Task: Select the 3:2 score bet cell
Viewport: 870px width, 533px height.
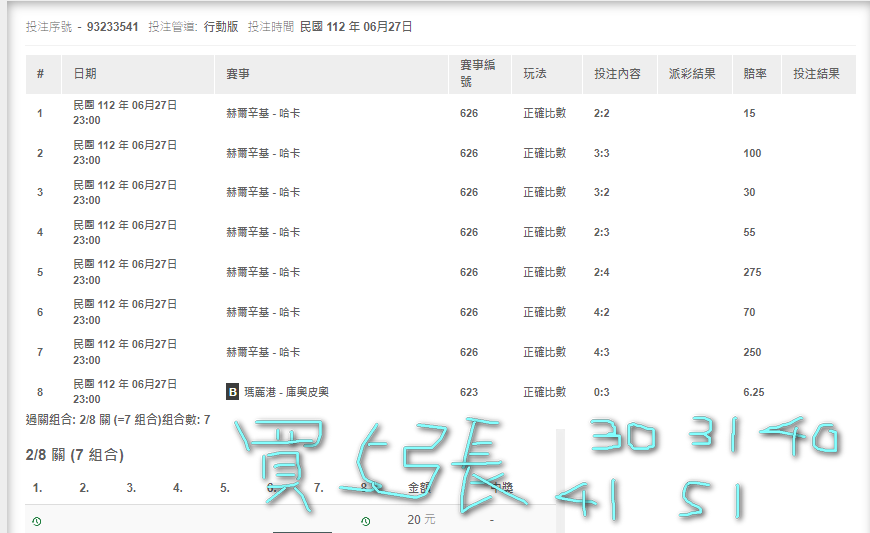Action: 601,192
